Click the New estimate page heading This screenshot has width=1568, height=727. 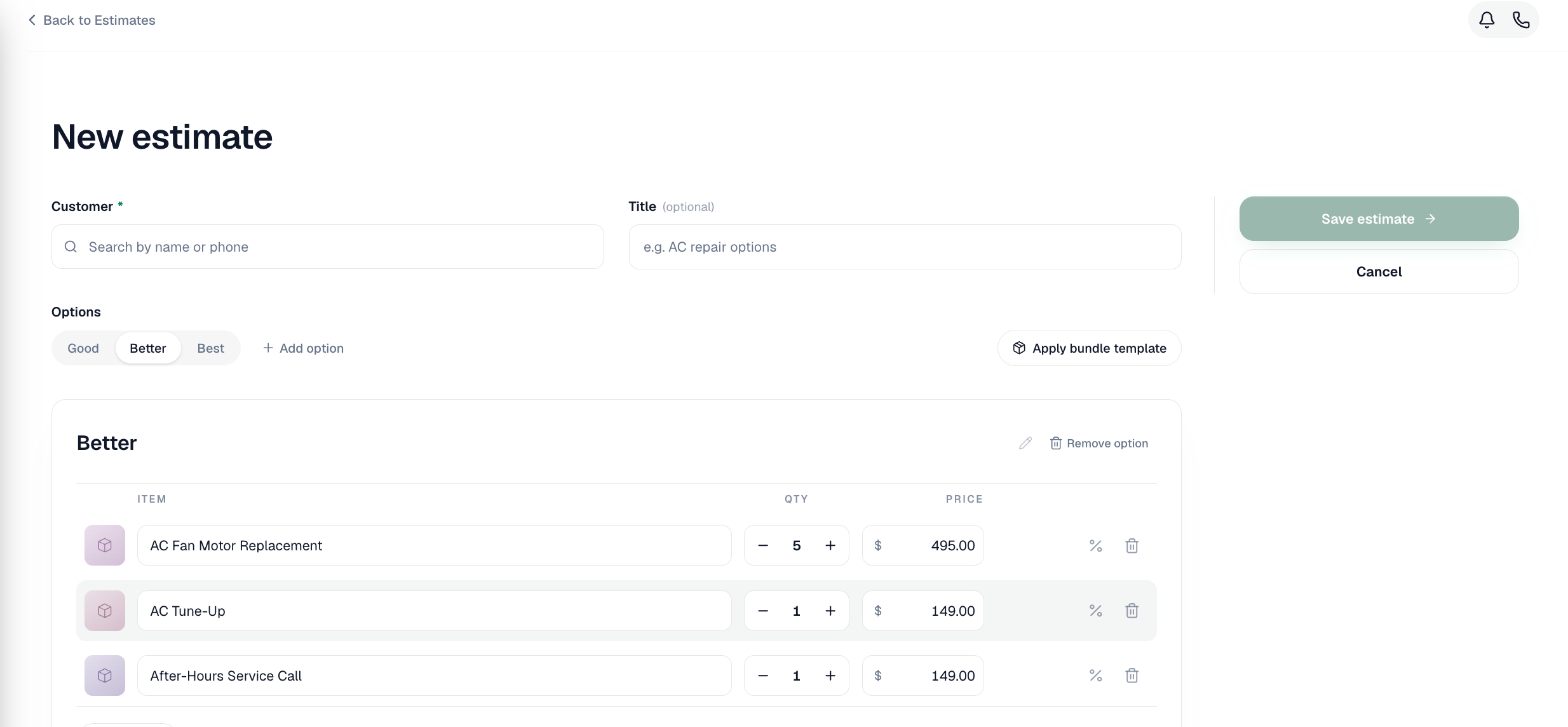coord(162,137)
